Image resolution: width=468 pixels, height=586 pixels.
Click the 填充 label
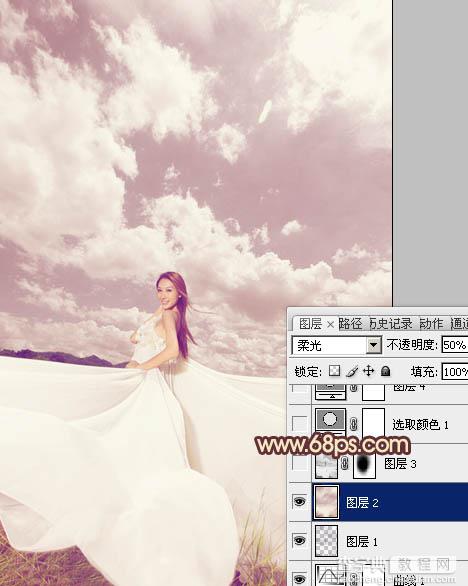point(424,372)
